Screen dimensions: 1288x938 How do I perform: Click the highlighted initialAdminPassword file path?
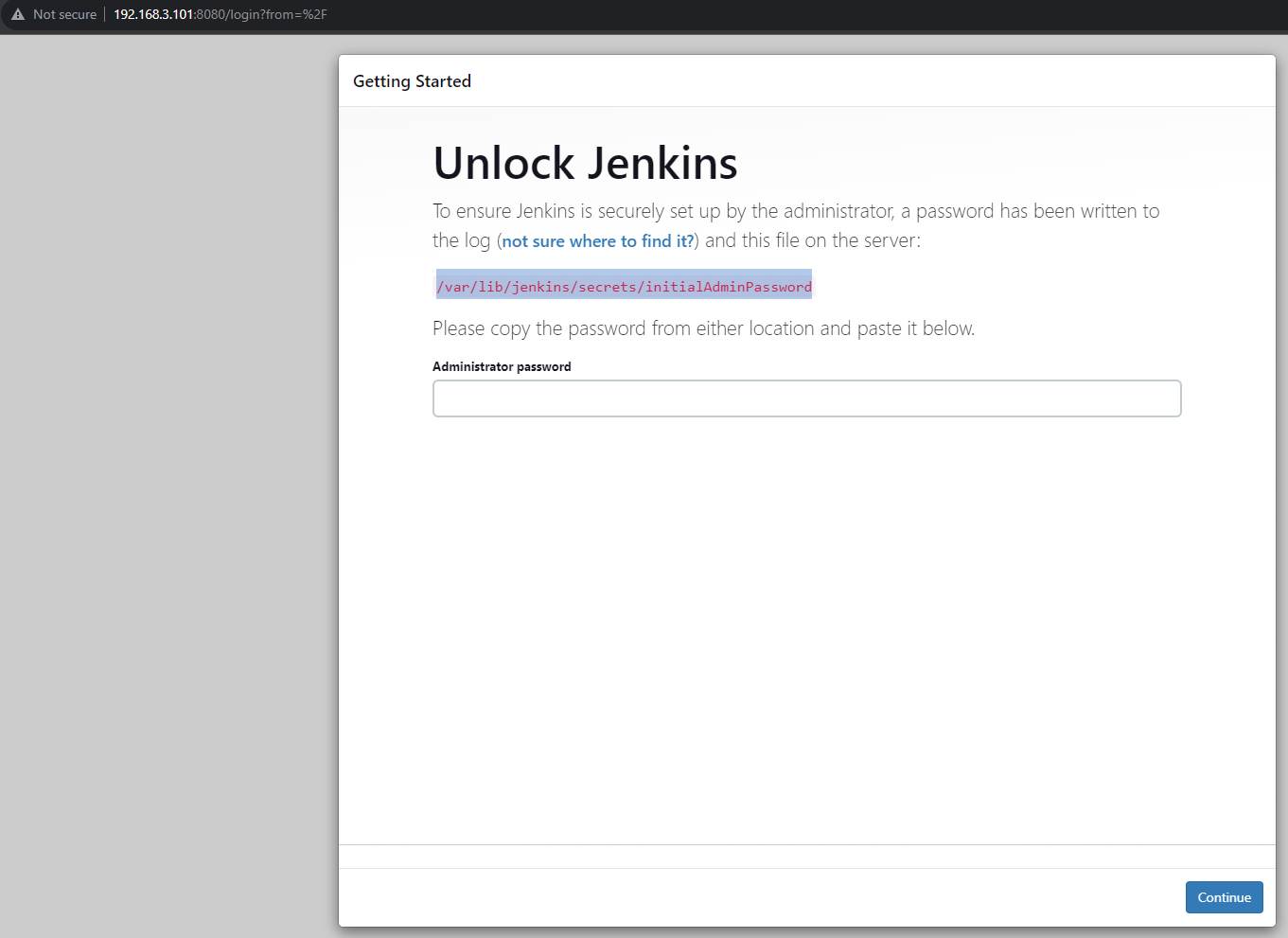coord(624,287)
